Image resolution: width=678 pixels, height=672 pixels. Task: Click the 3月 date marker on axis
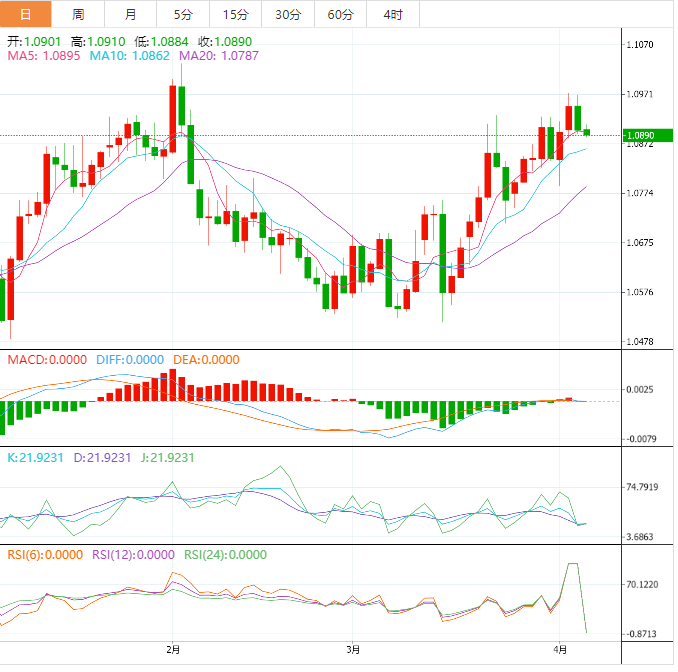pyautogui.click(x=351, y=647)
